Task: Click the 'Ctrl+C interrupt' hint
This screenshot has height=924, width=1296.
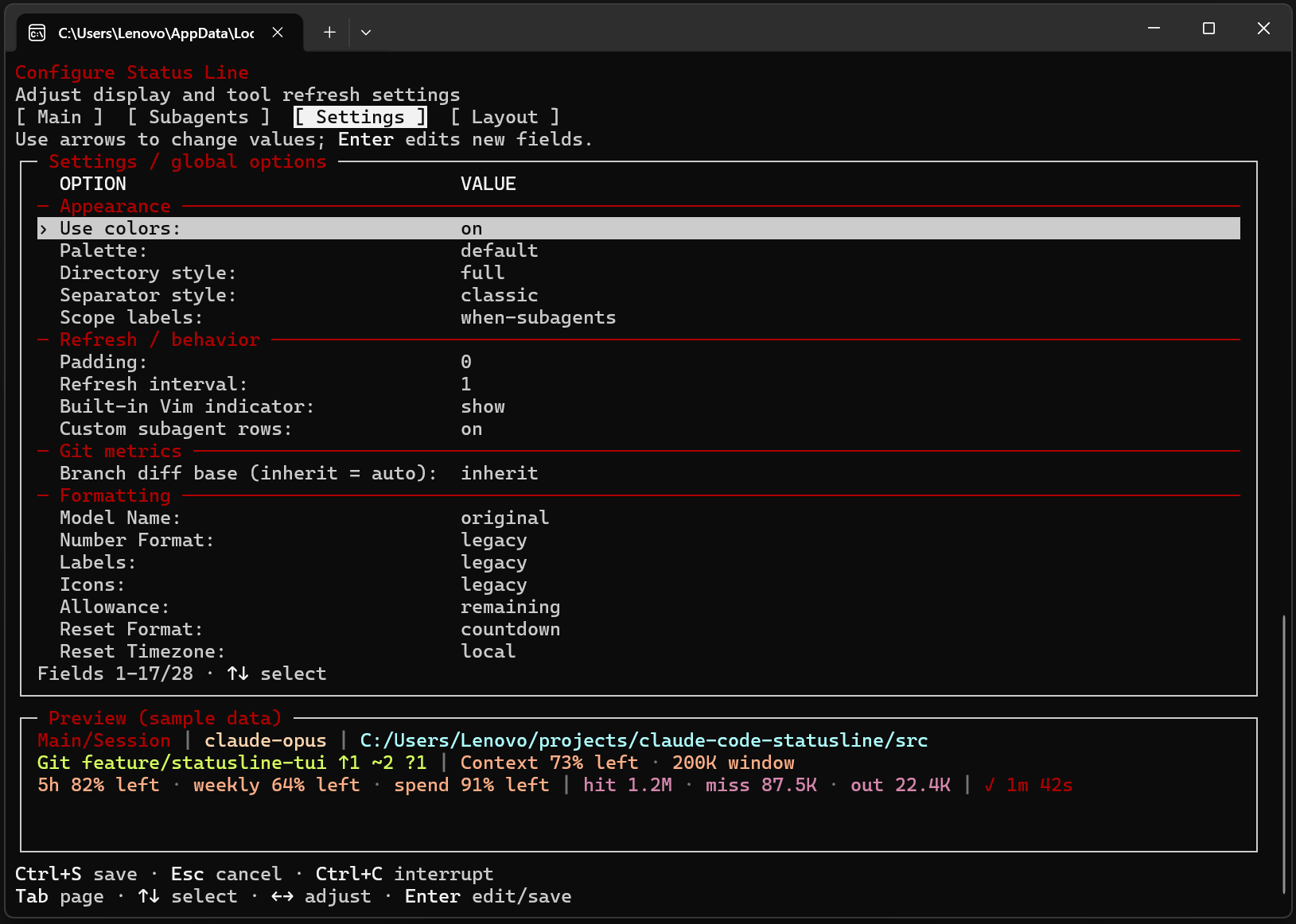Action: pyautogui.click(x=405, y=874)
